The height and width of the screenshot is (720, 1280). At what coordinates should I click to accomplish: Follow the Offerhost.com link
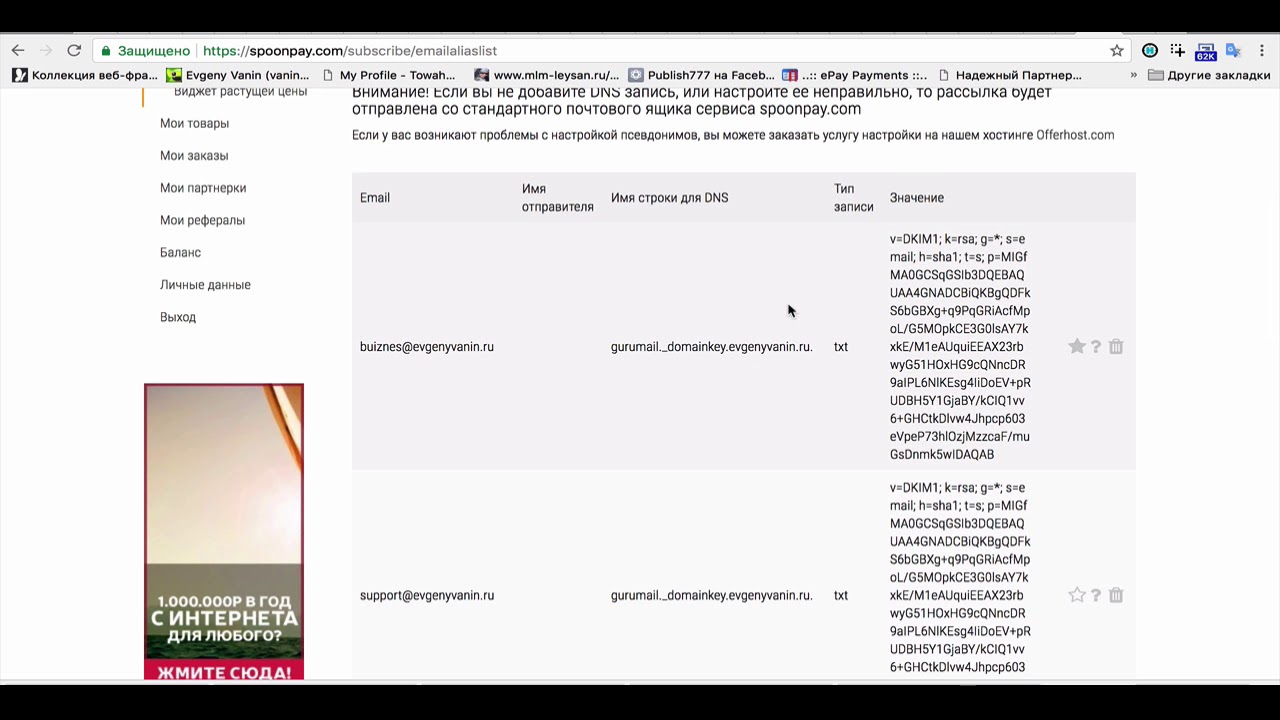(1075, 135)
